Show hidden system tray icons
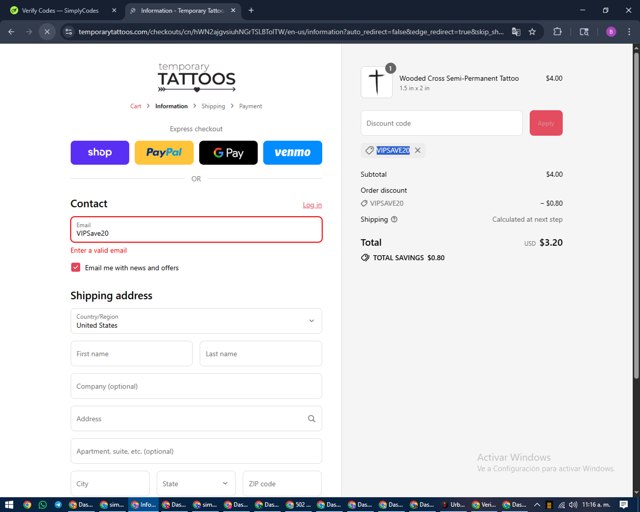 537,505
